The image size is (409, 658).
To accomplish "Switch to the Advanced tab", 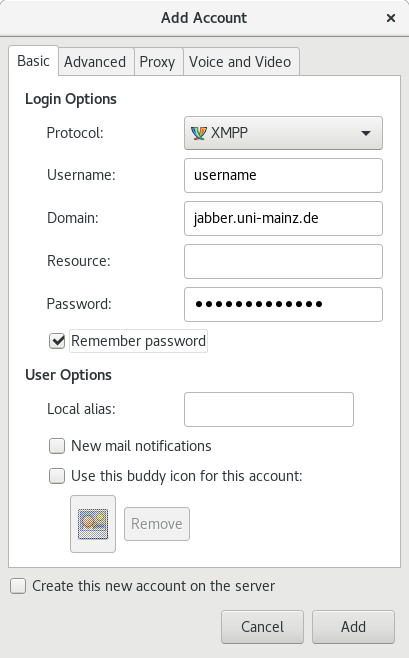I will coord(95,62).
